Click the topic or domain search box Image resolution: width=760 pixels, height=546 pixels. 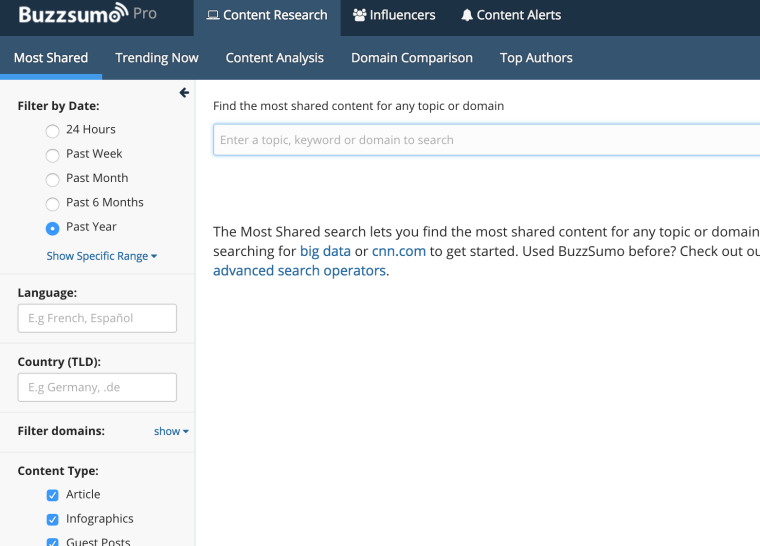tap(486, 140)
